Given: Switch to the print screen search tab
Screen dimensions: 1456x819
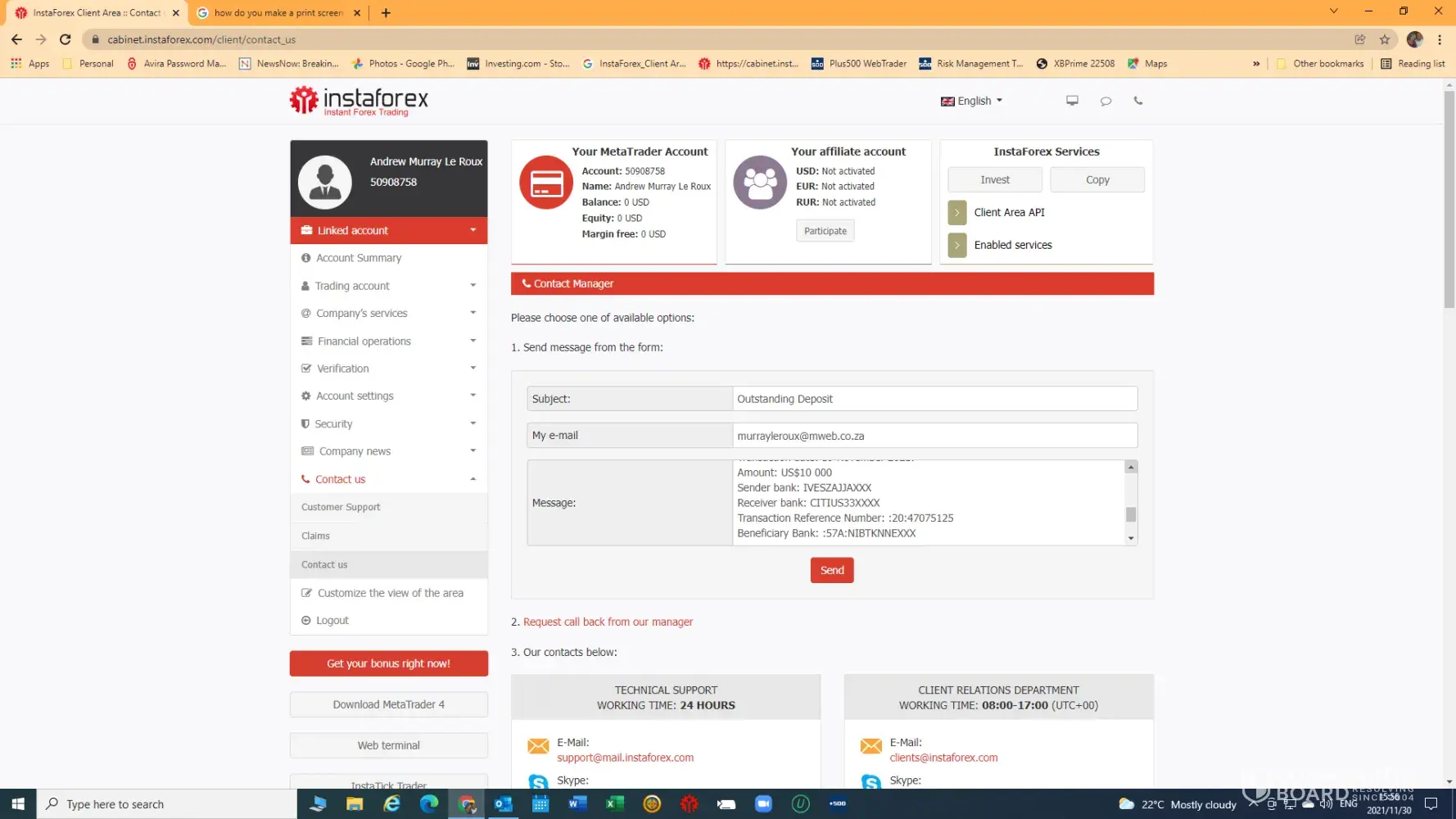Looking at the screenshot, I should [278, 13].
